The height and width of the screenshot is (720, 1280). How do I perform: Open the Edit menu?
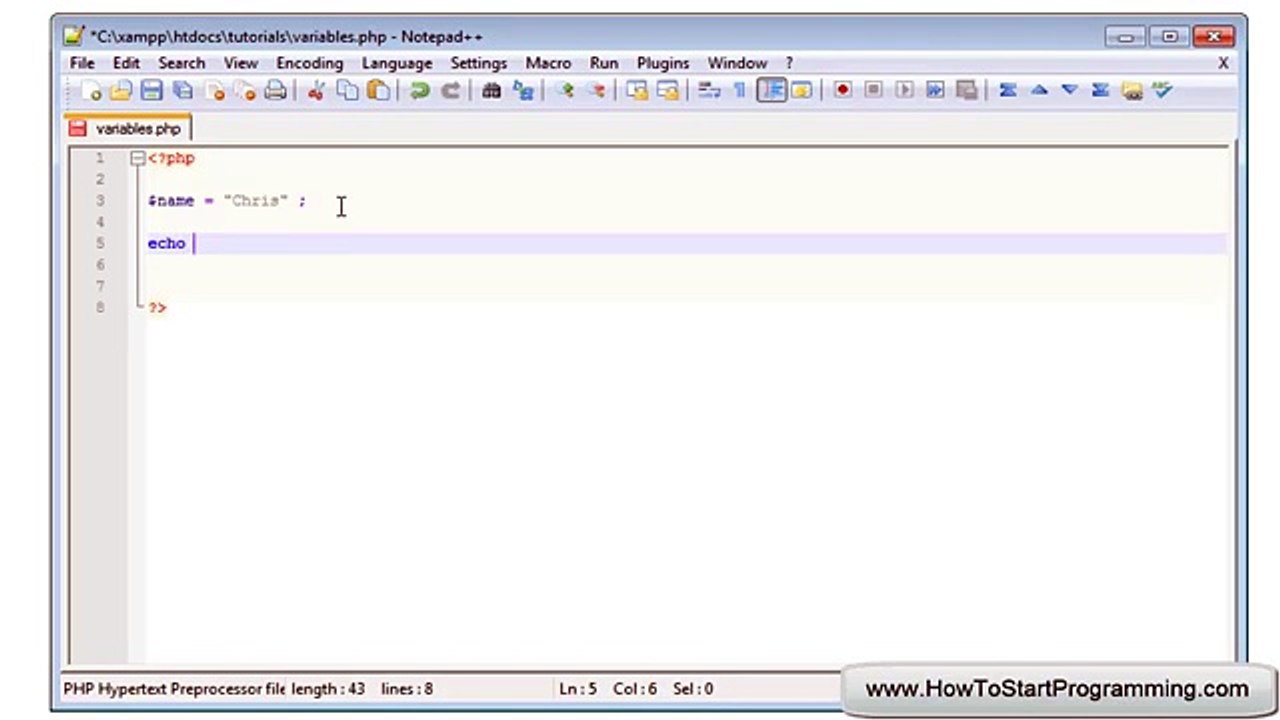click(x=126, y=63)
